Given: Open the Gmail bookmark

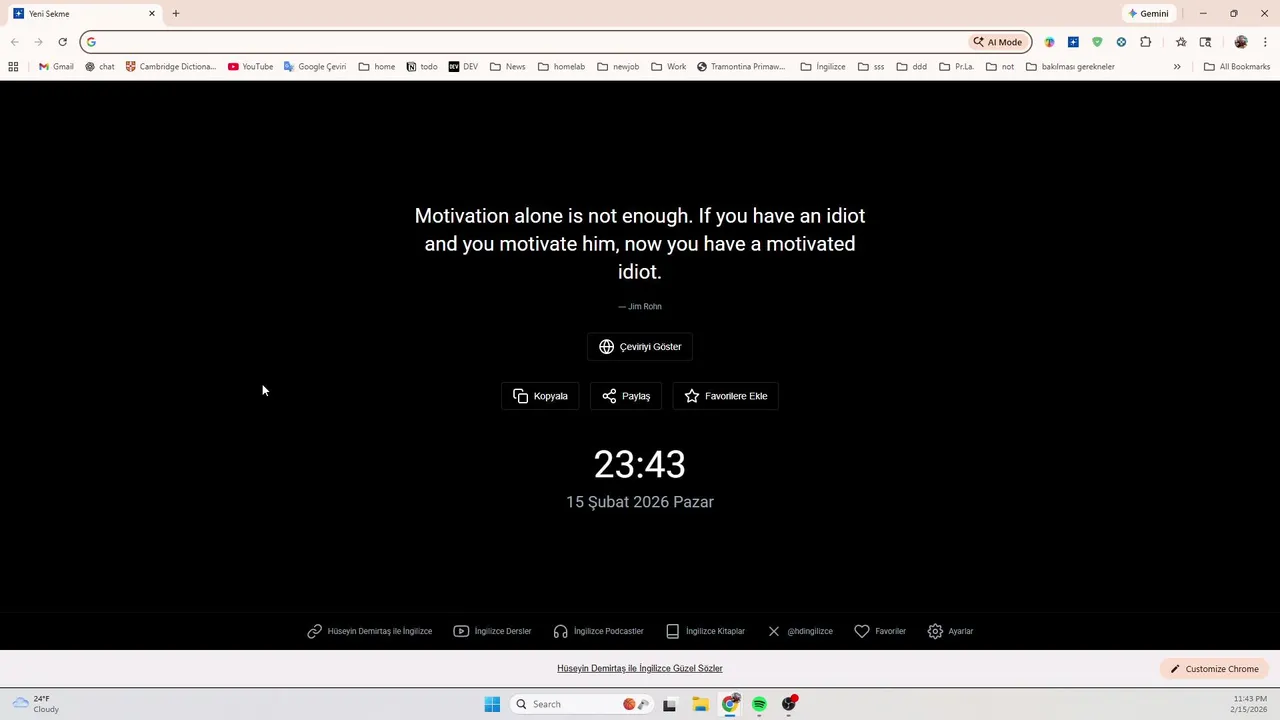Looking at the screenshot, I should pyautogui.click(x=56, y=67).
